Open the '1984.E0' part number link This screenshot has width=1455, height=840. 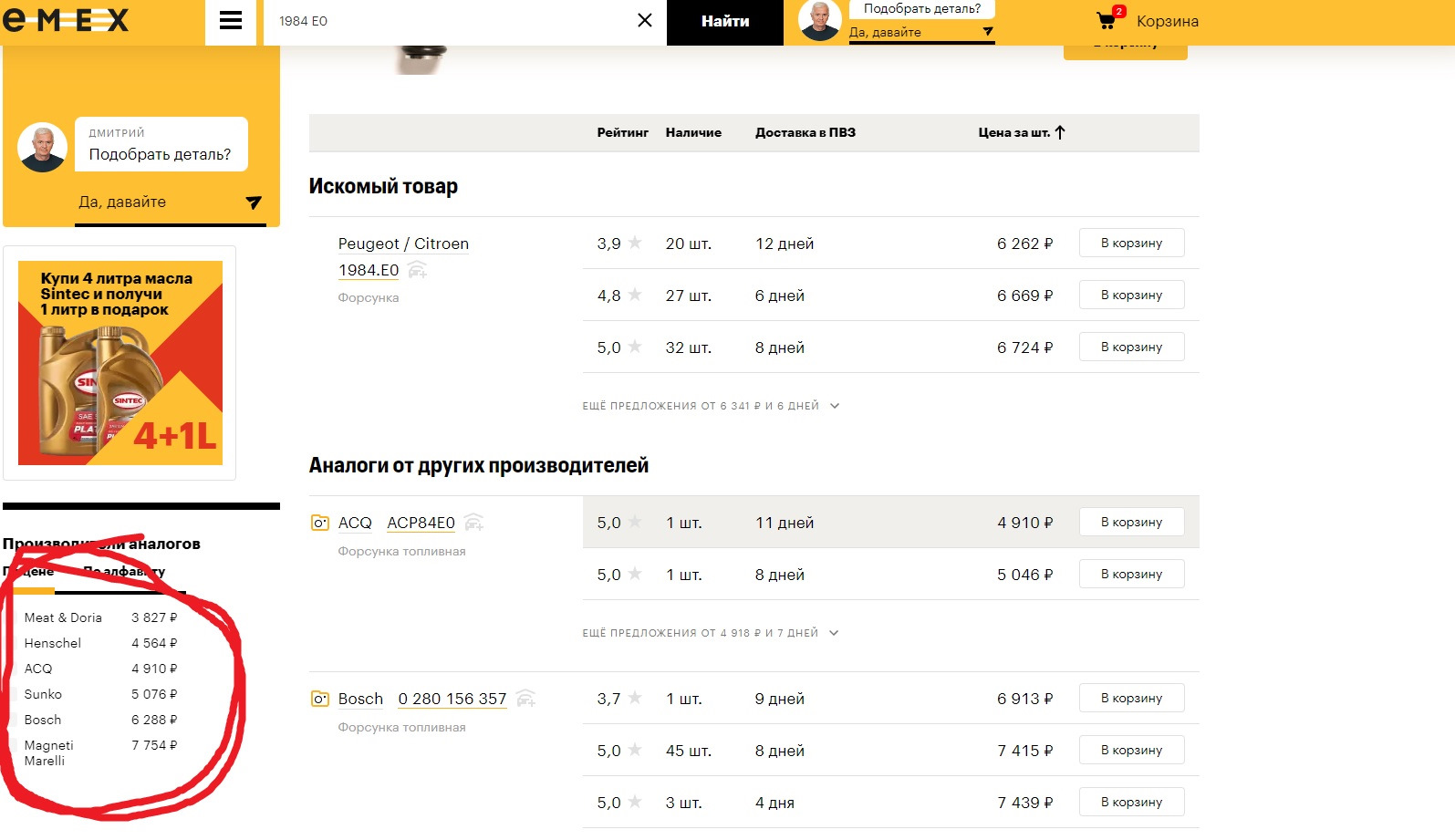pyautogui.click(x=369, y=270)
